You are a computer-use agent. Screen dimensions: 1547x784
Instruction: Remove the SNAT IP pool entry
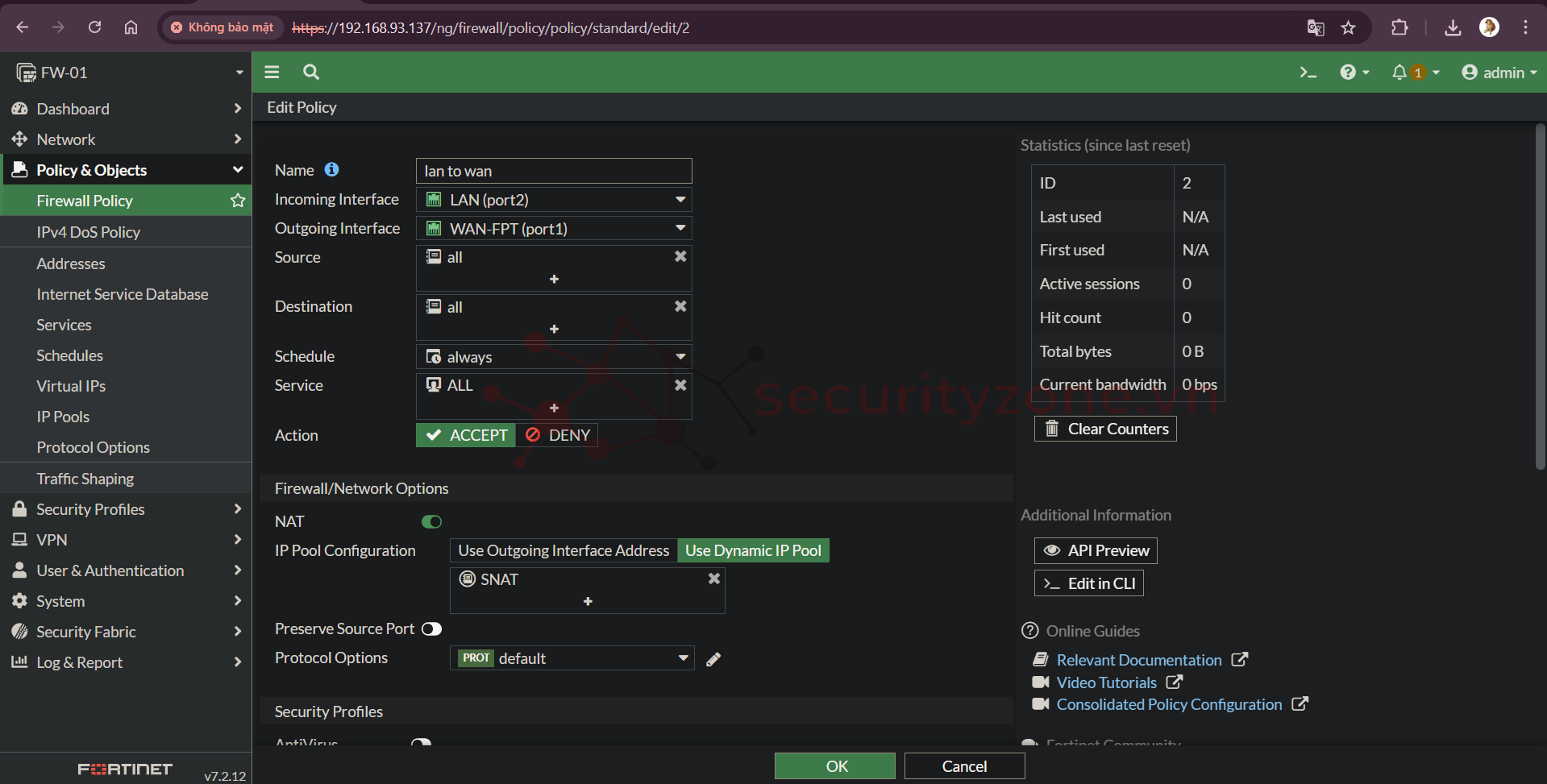coord(713,579)
